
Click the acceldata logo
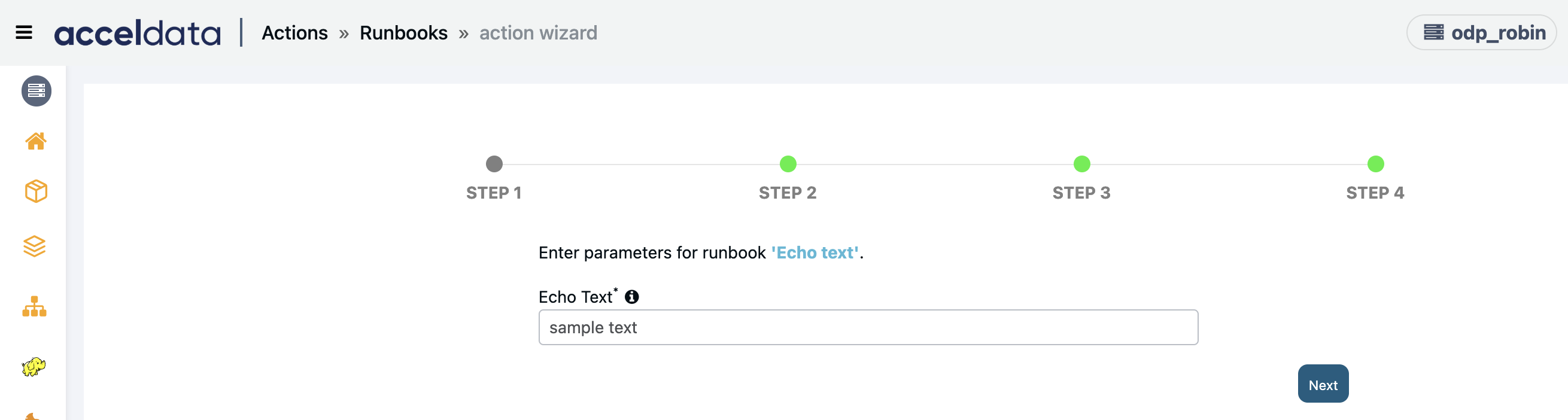click(x=138, y=33)
